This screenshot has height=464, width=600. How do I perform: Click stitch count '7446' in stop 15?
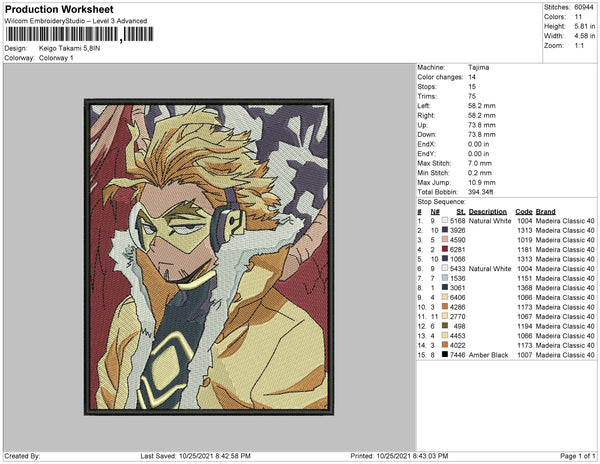458,355
